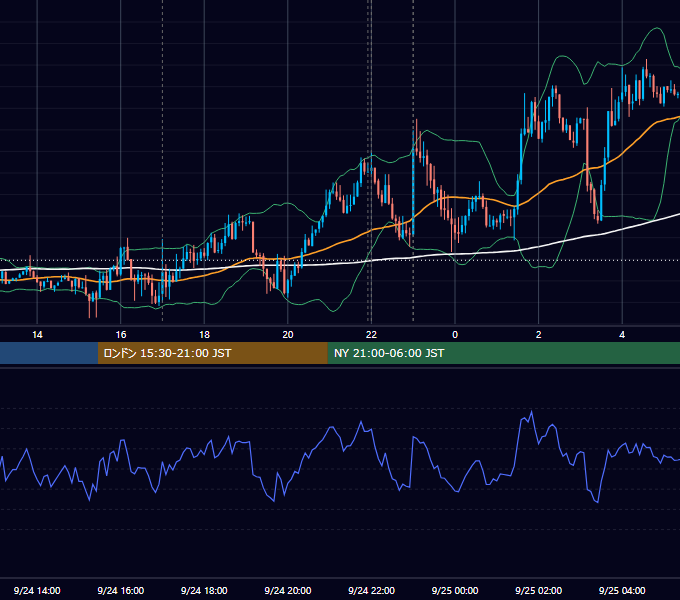Click the 16 hour label on the upper time axis
This screenshot has height=600, width=680.
click(121, 335)
